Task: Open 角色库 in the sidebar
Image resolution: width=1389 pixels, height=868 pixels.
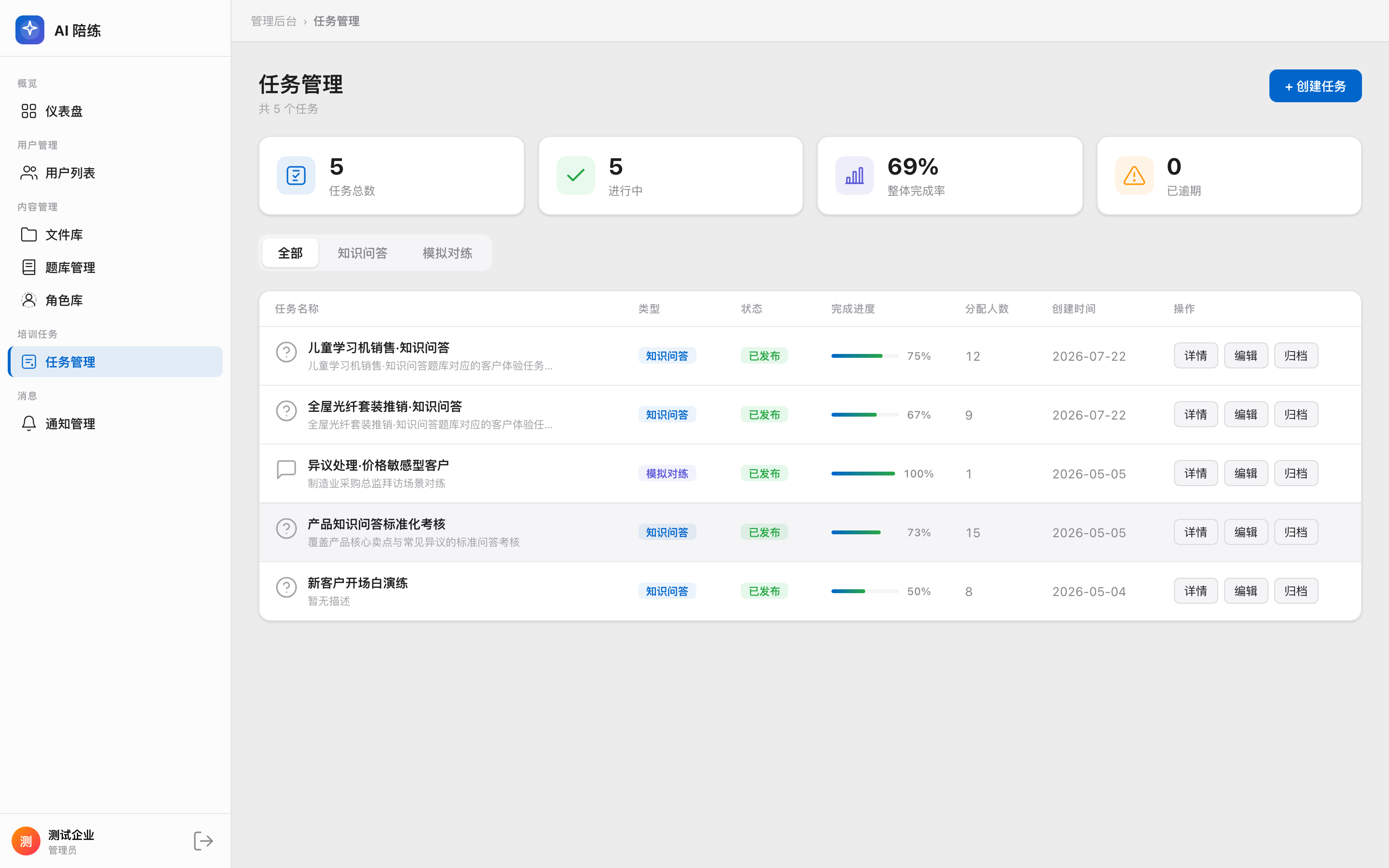Action: point(115,299)
